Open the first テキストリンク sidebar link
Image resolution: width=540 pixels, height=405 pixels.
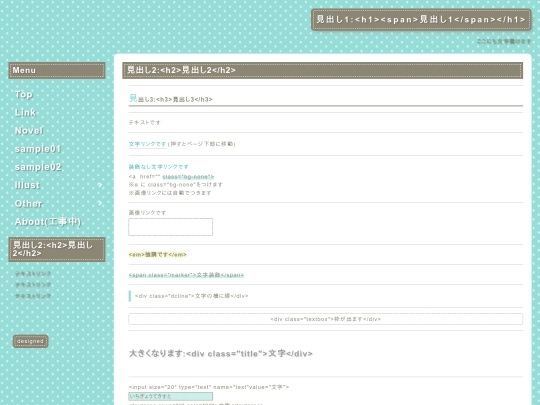[33, 274]
